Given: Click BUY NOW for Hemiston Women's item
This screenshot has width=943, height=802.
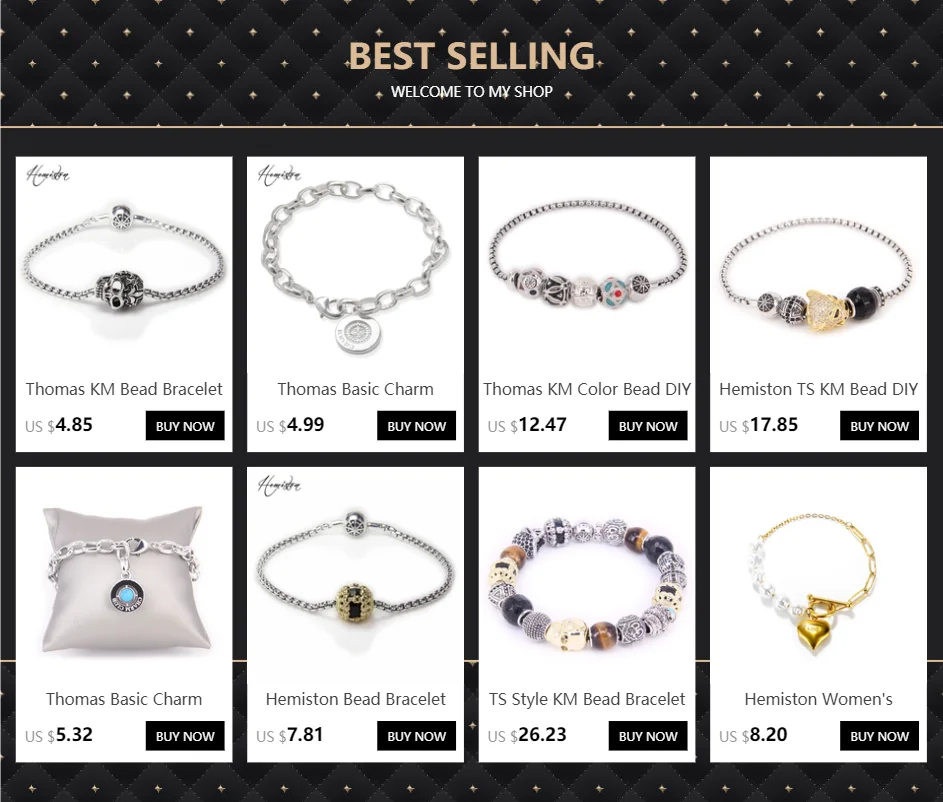Looking at the screenshot, I should 879,736.
